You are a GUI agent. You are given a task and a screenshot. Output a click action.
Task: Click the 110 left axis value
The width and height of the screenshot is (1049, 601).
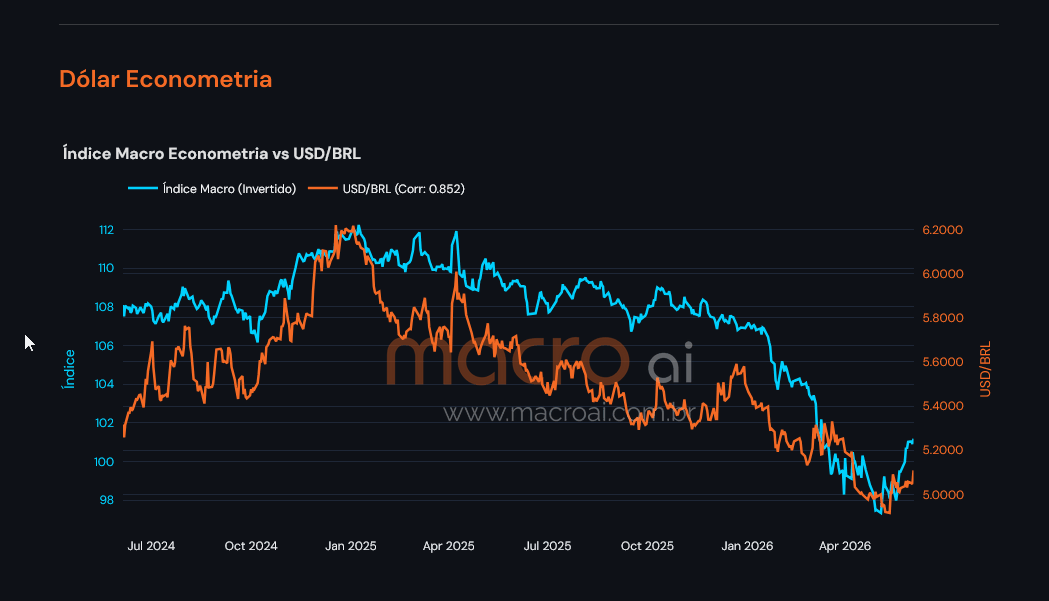[x=106, y=268]
